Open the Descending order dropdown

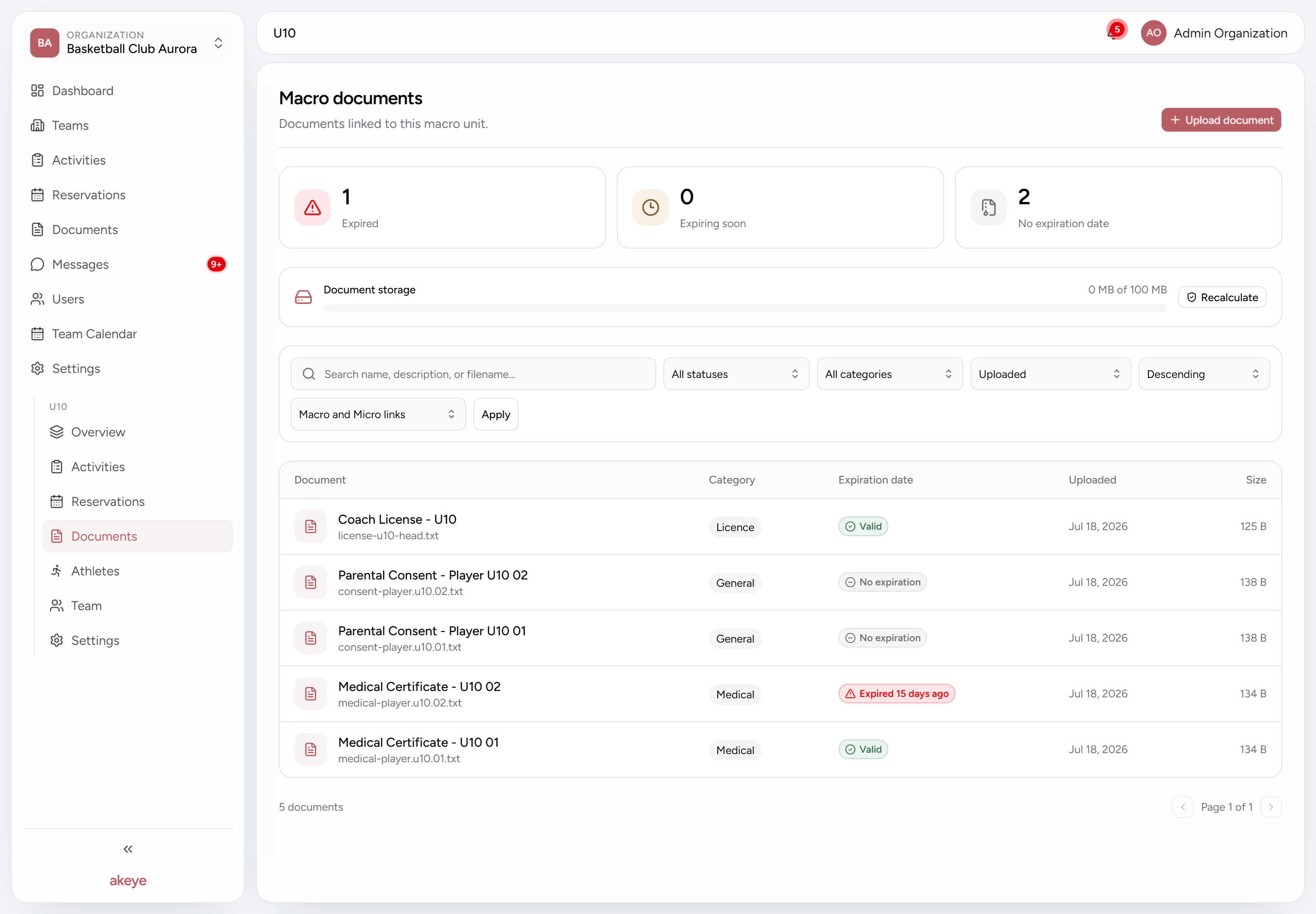coord(1204,374)
